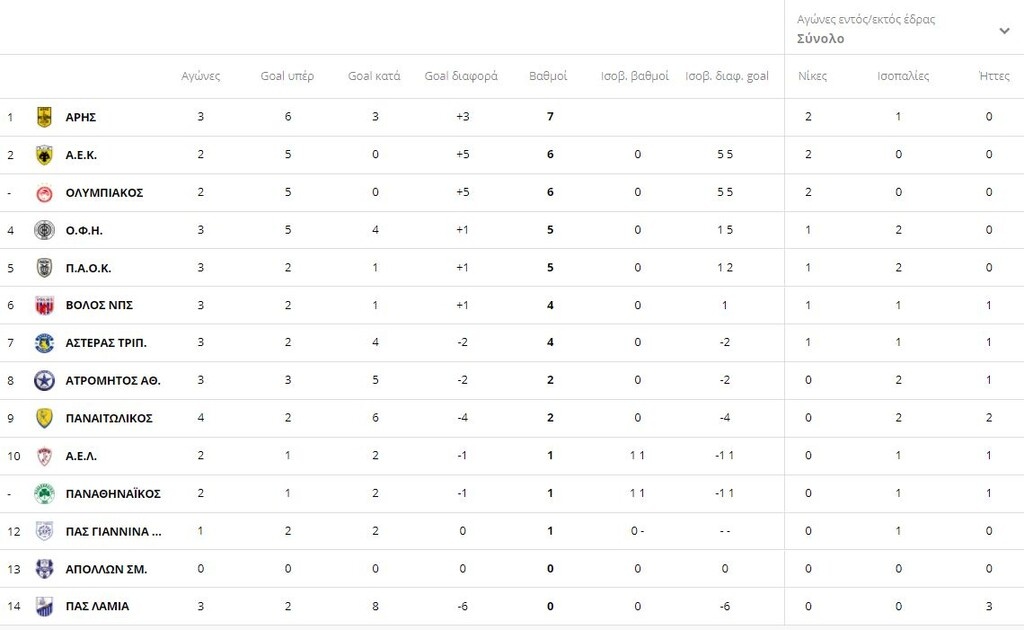Open the home/away matches dropdown chevron
This screenshot has height=630, width=1024.
(x=1004, y=31)
